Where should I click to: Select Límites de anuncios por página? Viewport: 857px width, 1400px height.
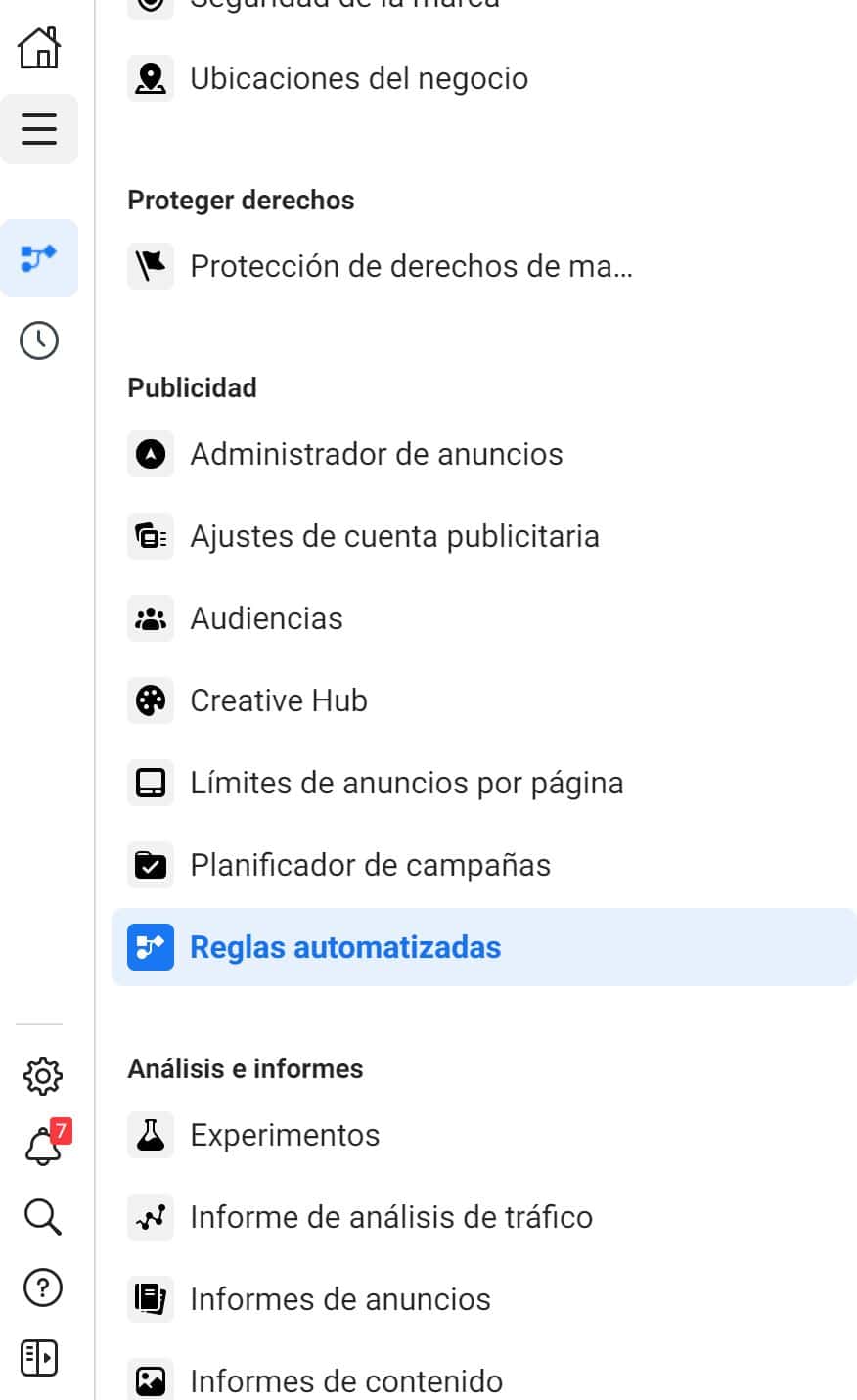(x=406, y=783)
